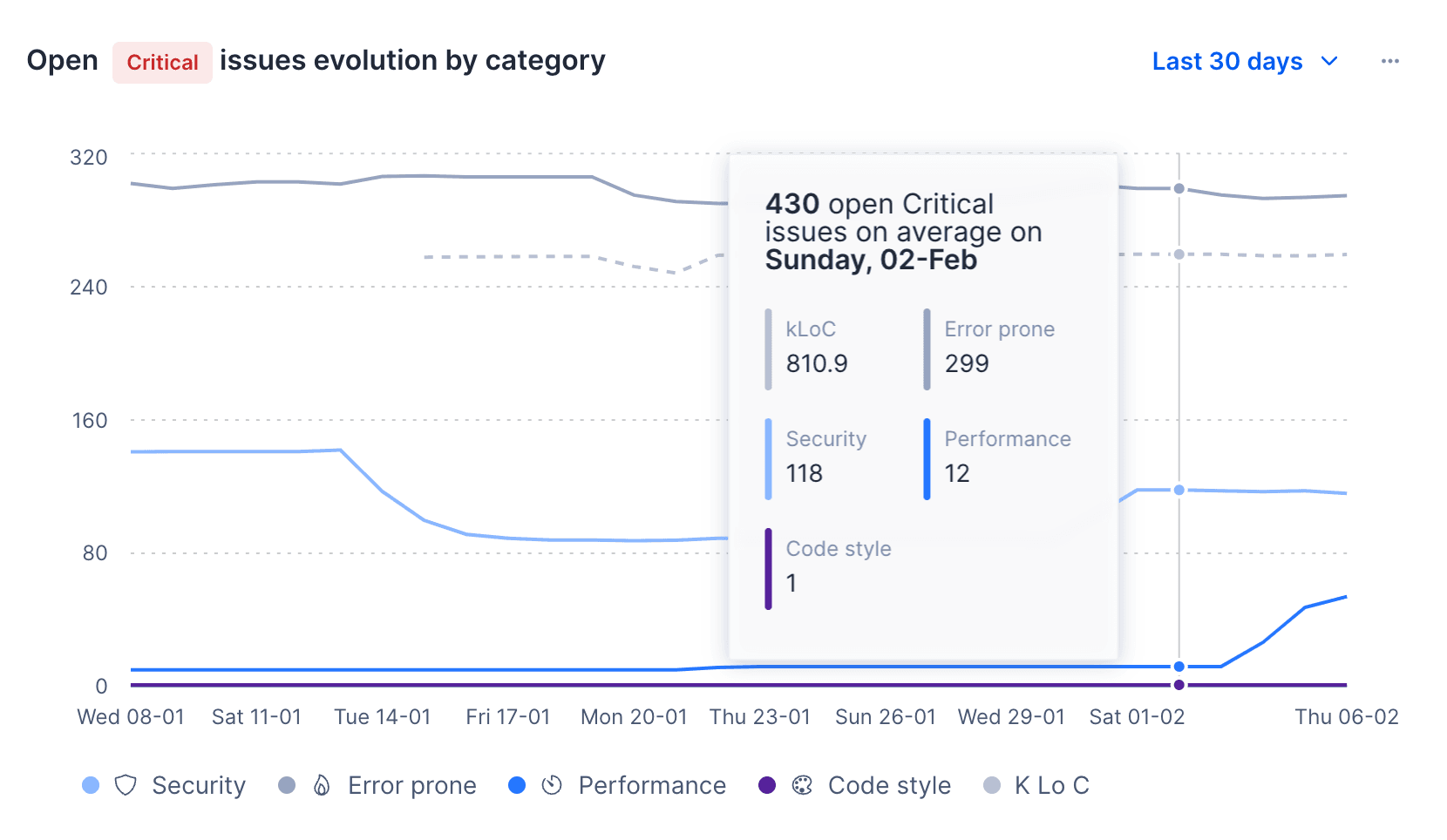The image size is (1447, 840).
Task: Select the Security shield icon in legend
Action: coord(125,785)
